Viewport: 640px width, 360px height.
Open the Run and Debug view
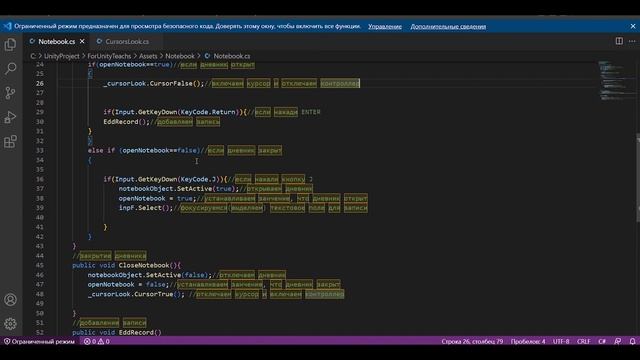[x=10, y=118]
